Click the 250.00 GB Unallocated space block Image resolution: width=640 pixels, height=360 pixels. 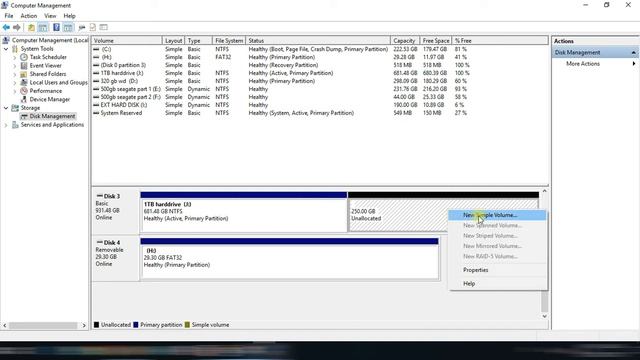pyautogui.click(x=398, y=215)
